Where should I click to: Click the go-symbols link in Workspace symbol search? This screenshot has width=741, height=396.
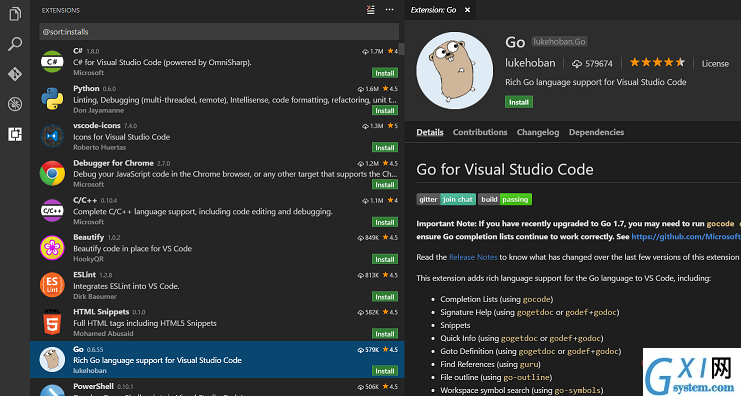click(578, 390)
